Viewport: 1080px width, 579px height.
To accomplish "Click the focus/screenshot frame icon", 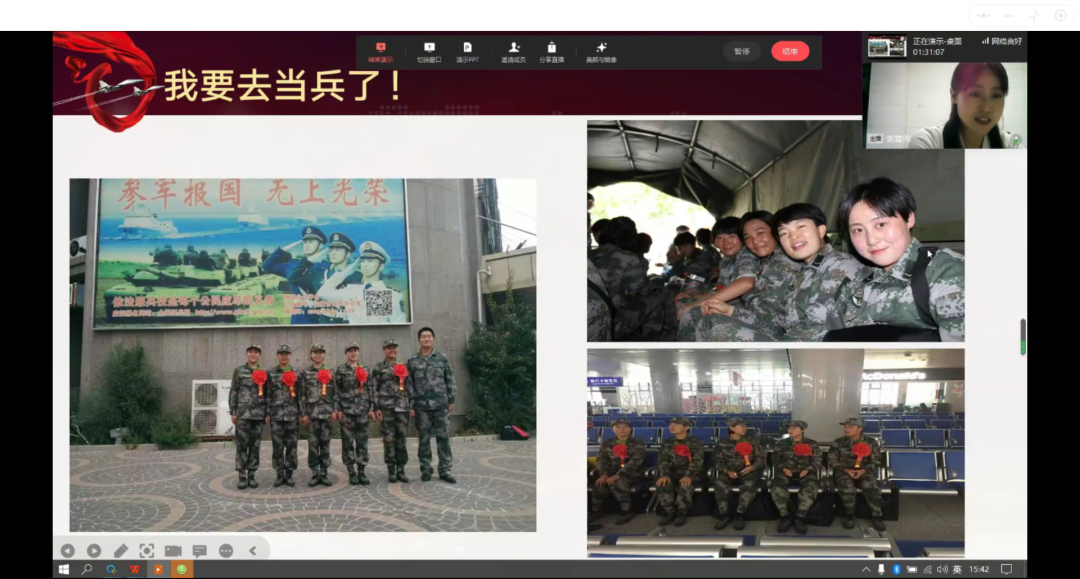I will pos(147,550).
